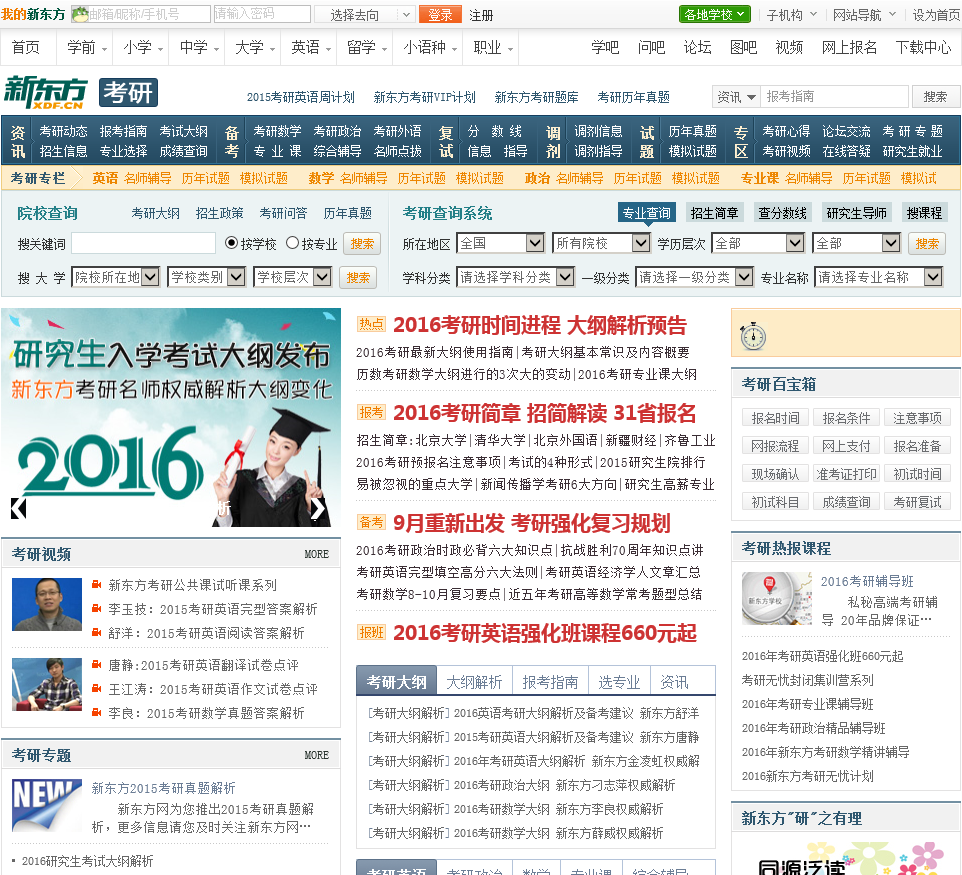Click video icon beside 唐静 翻译试卷点评
This screenshot has width=962, height=875.
click(x=96, y=665)
